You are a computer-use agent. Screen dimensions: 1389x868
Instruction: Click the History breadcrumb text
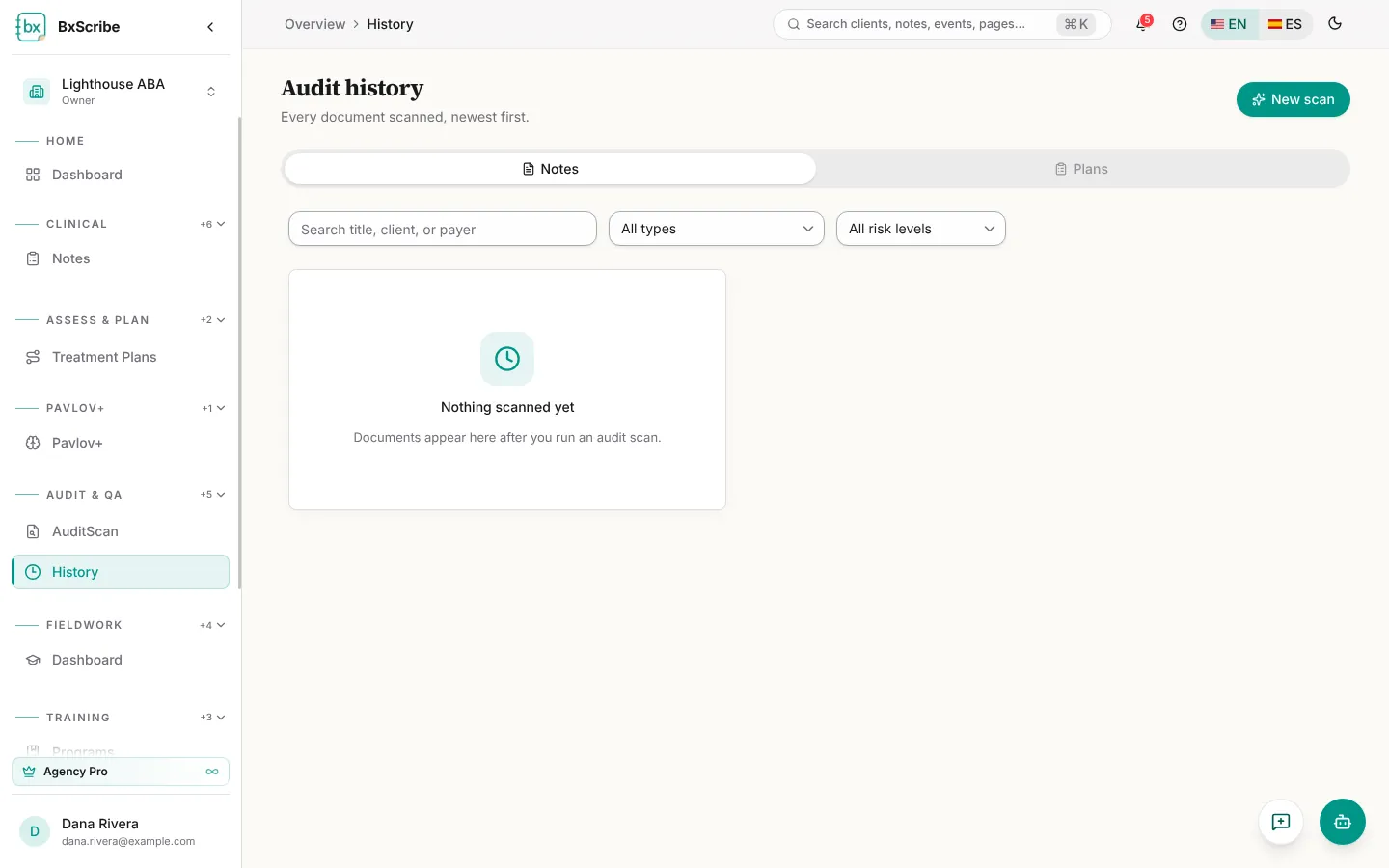(390, 24)
